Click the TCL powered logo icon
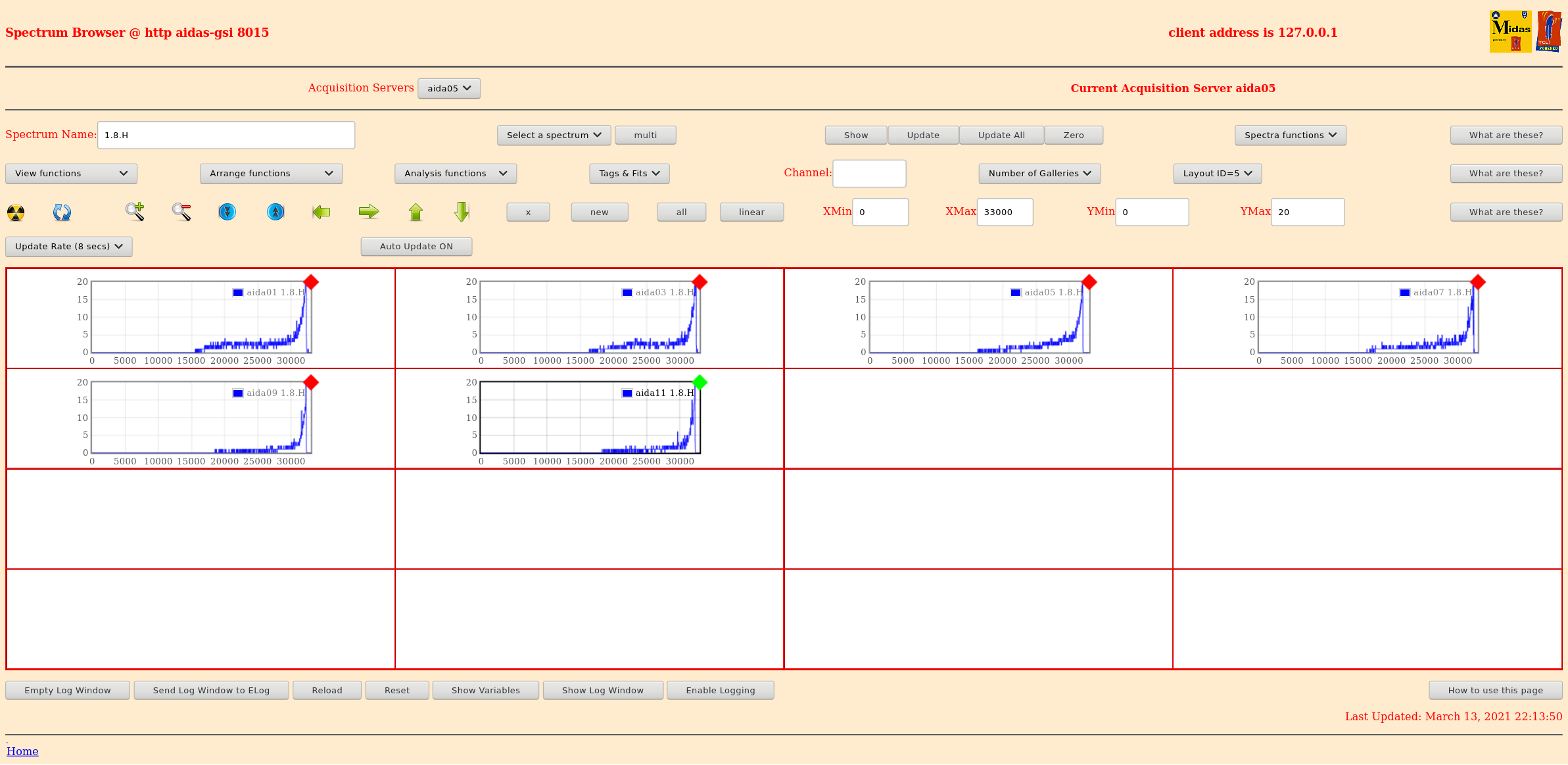This screenshot has width=1568, height=765. coord(1549,32)
